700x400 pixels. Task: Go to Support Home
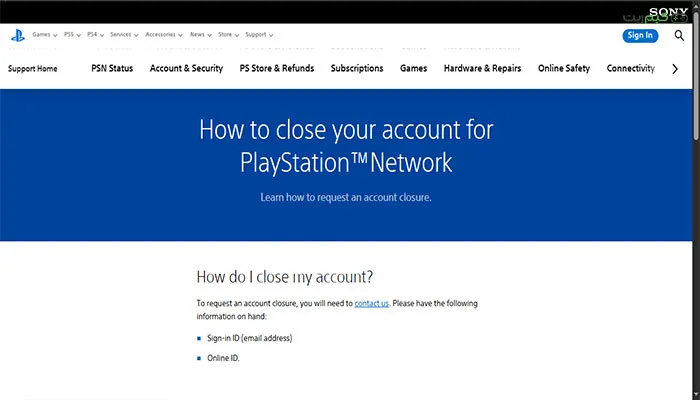pyautogui.click(x=33, y=69)
